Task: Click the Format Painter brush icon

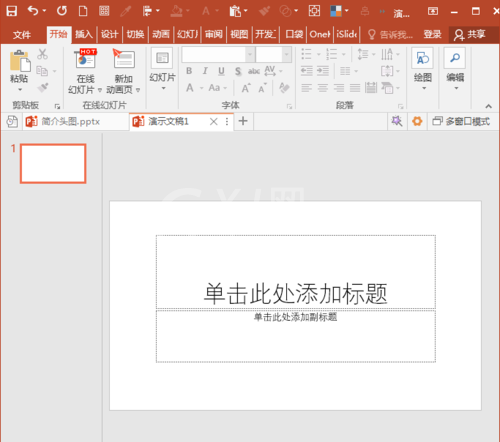Action: click(43, 88)
